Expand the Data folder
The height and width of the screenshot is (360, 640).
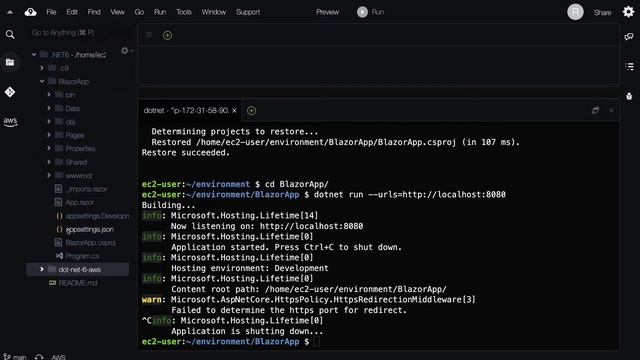coord(49,108)
